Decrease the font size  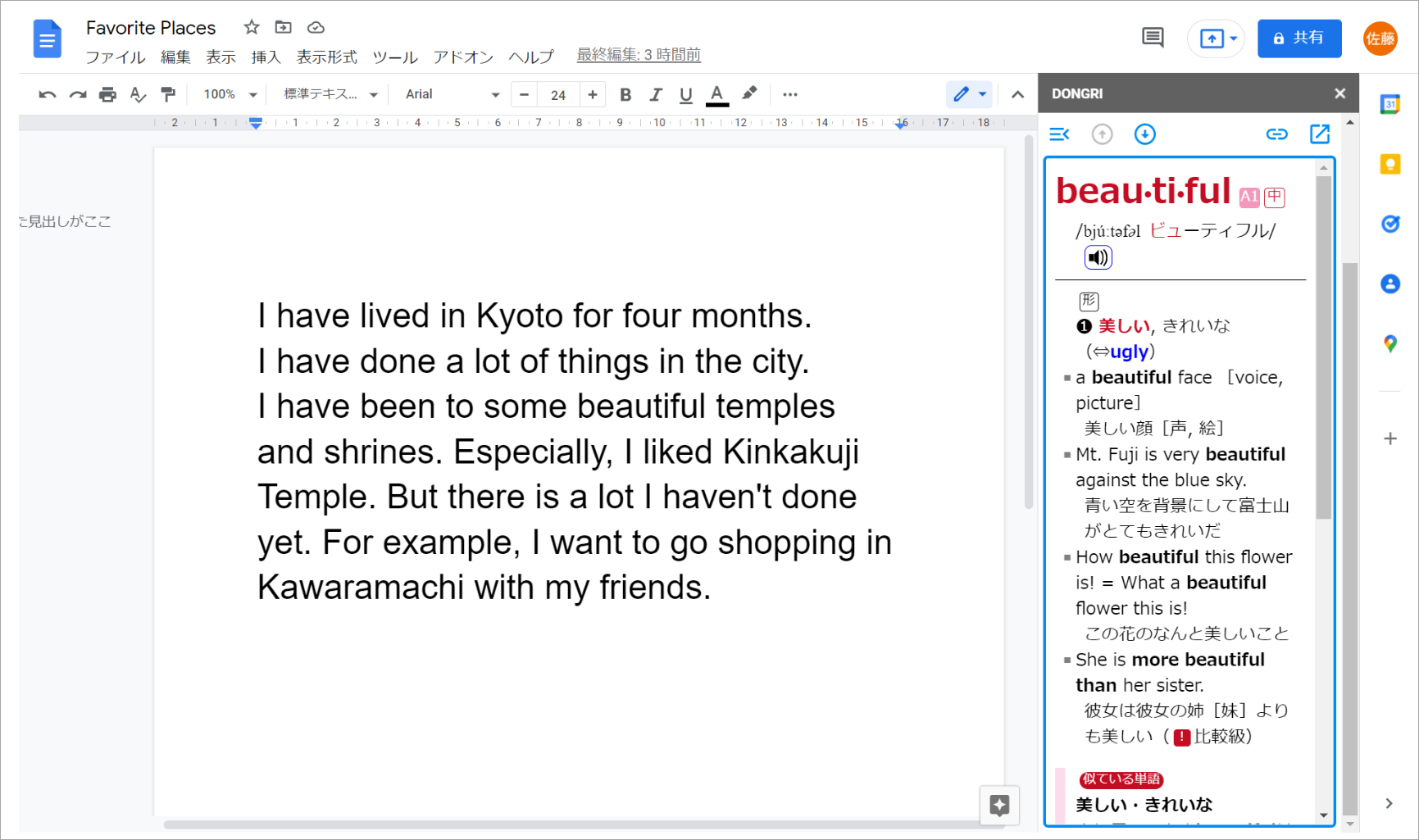(x=525, y=94)
